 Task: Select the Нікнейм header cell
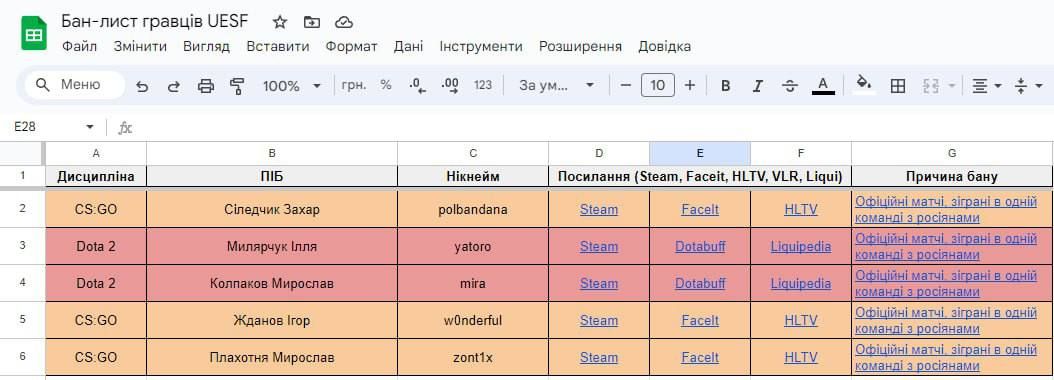[x=473, y=176]
